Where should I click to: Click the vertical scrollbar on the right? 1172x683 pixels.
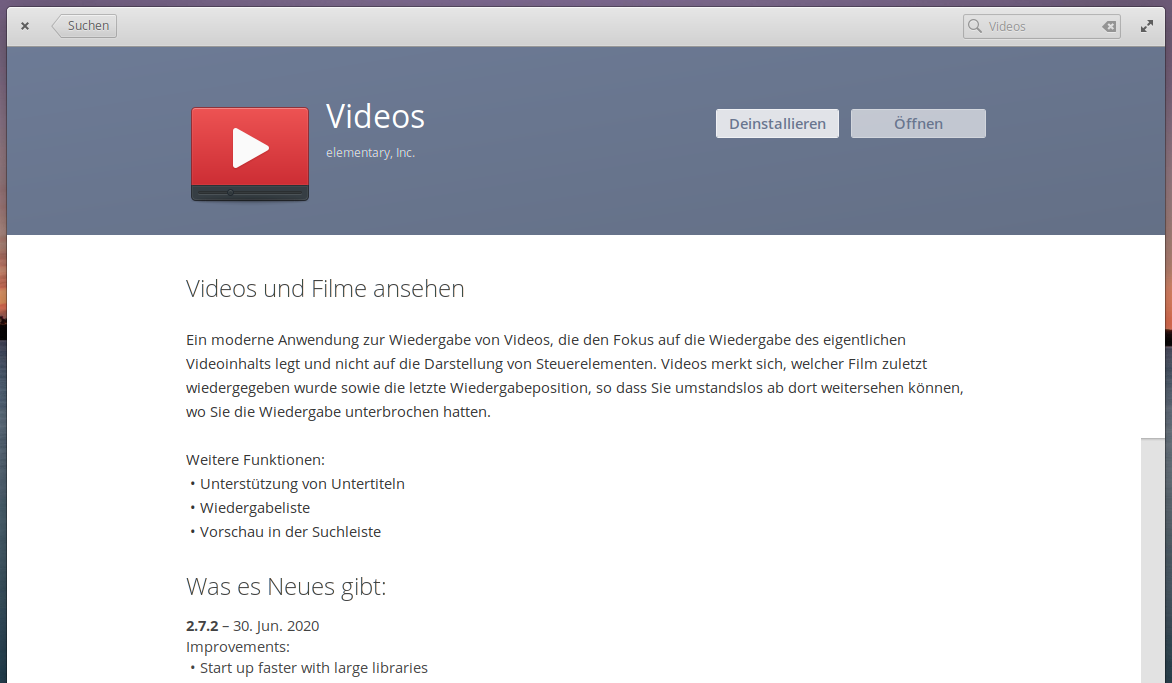pyautogui.click(x=1152, y=560)
